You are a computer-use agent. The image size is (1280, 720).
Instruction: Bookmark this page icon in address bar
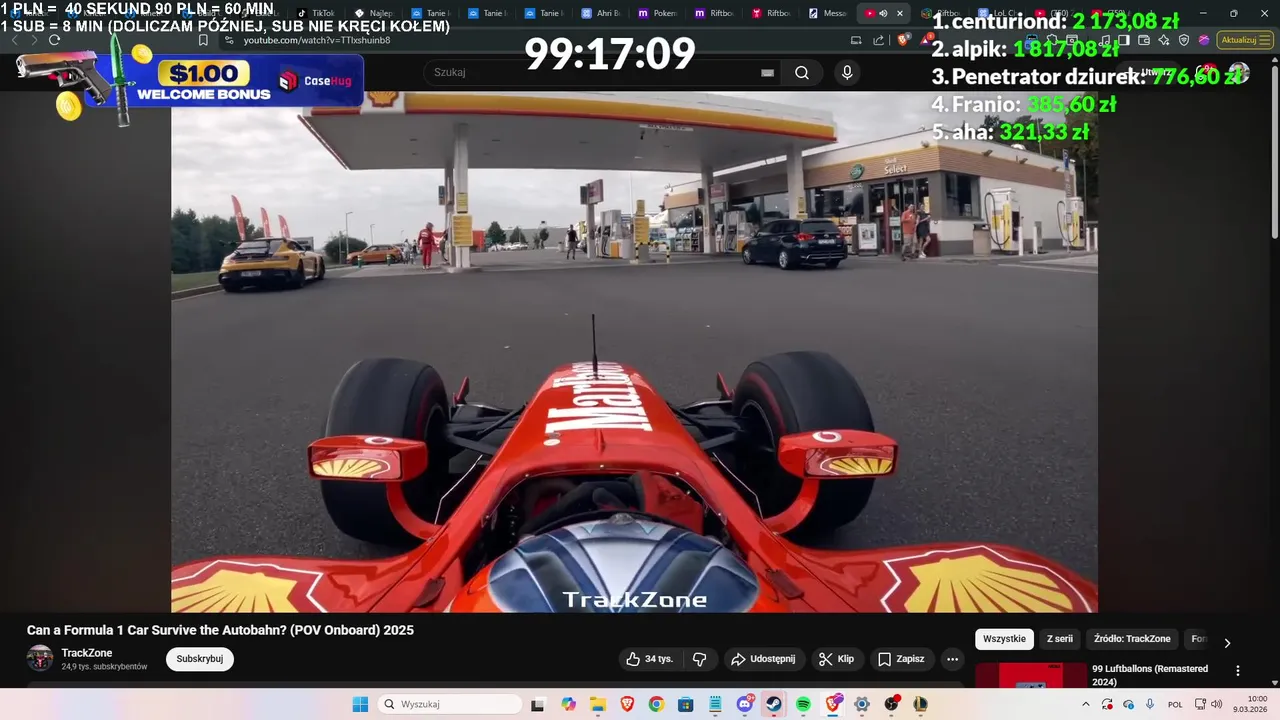(203, 40)
